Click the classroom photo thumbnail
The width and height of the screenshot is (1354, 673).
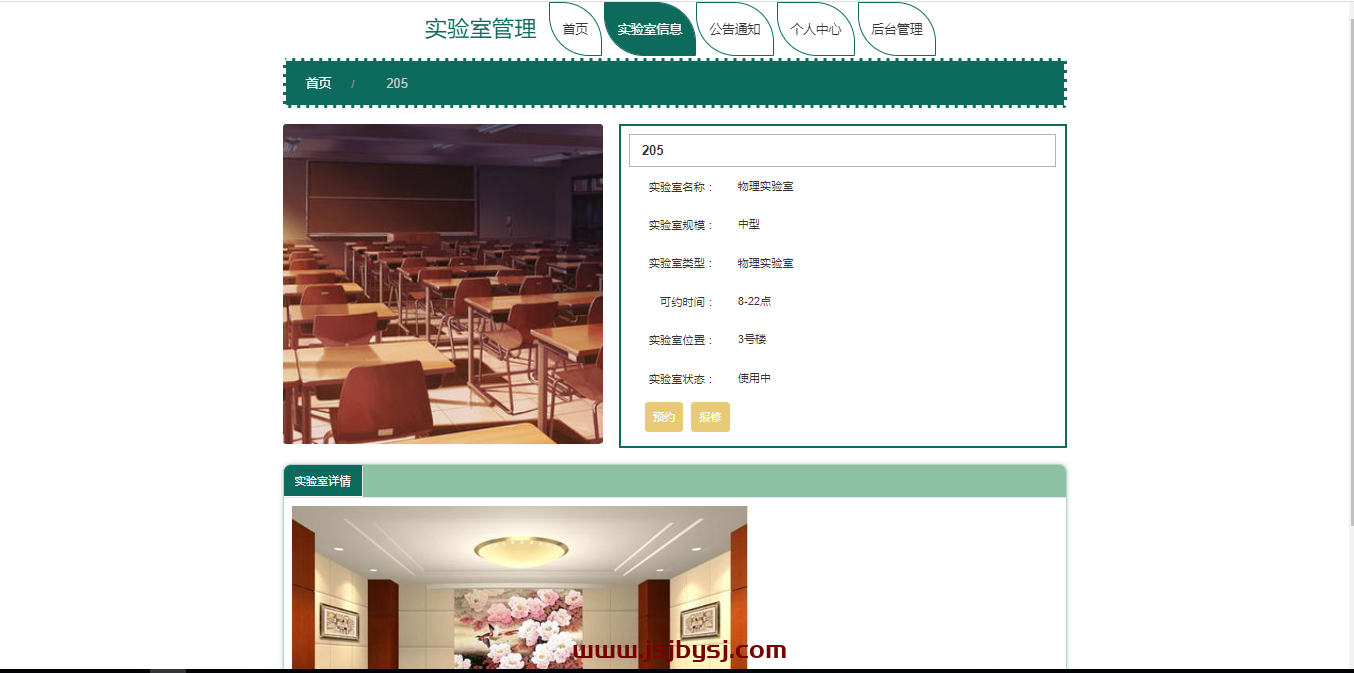click(x=443, y=284)
